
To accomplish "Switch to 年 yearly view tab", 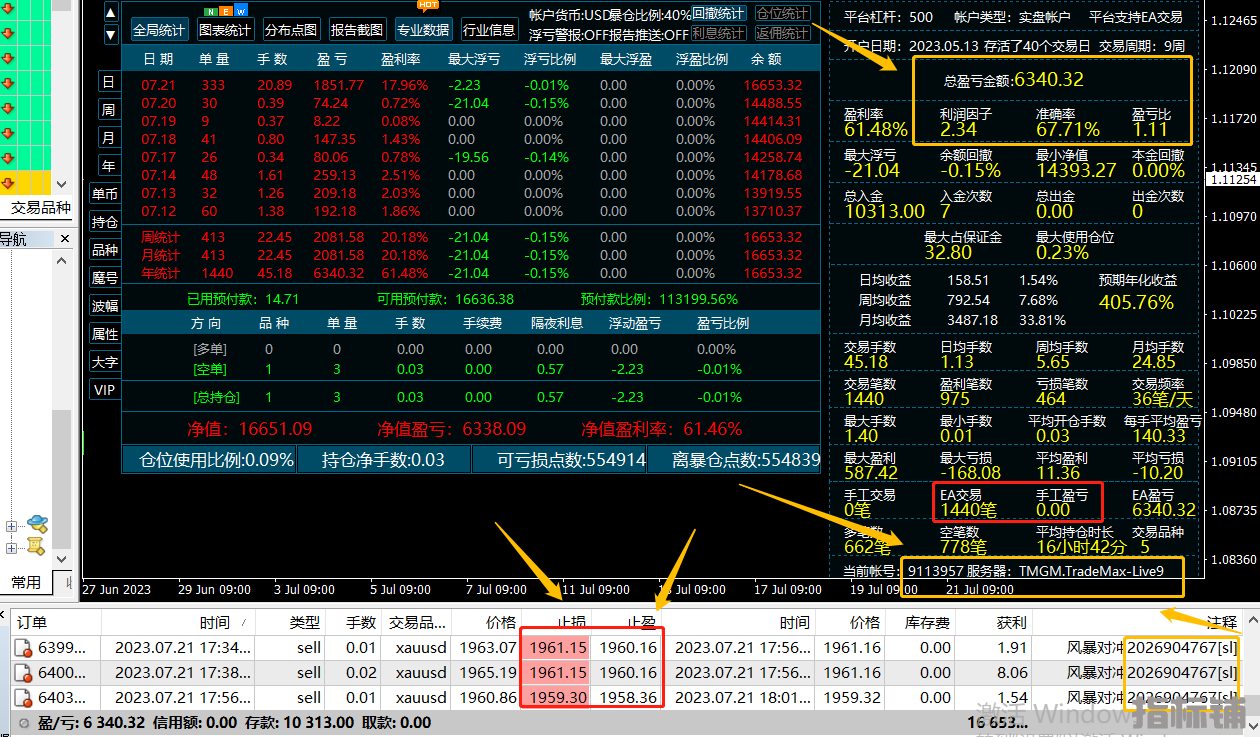I will coord(108,166).
